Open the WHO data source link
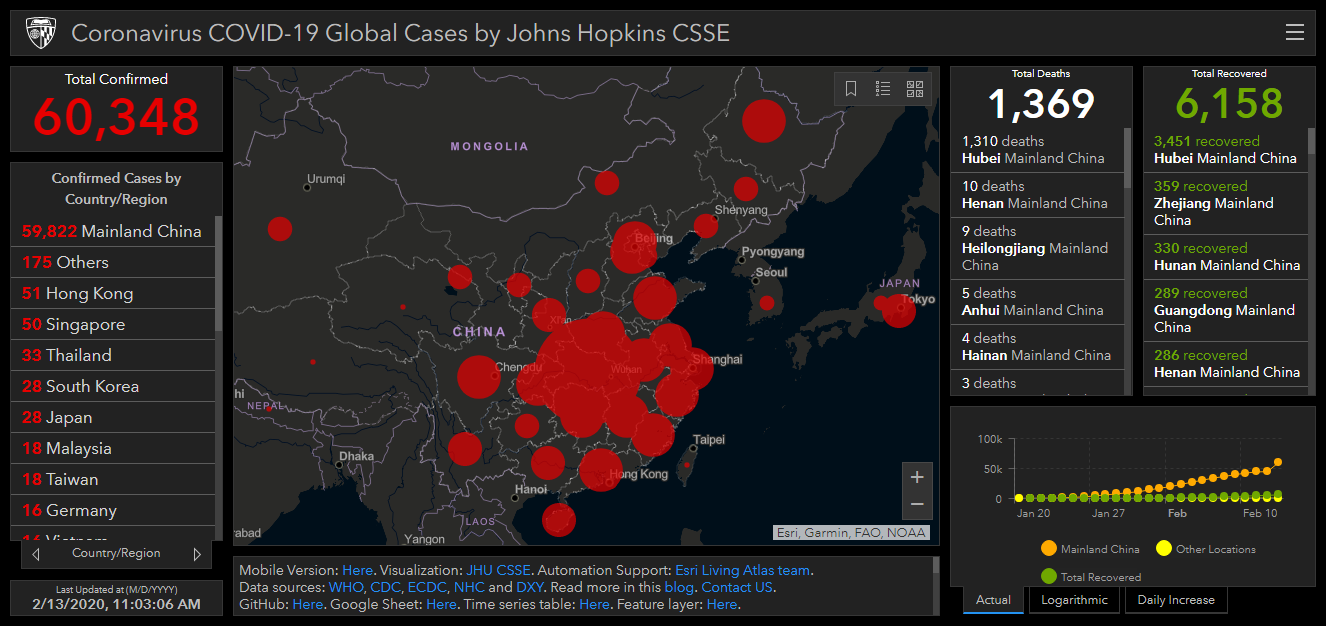Image resolution: width=1326 pixels, height=626 pixels. (345, 588)
